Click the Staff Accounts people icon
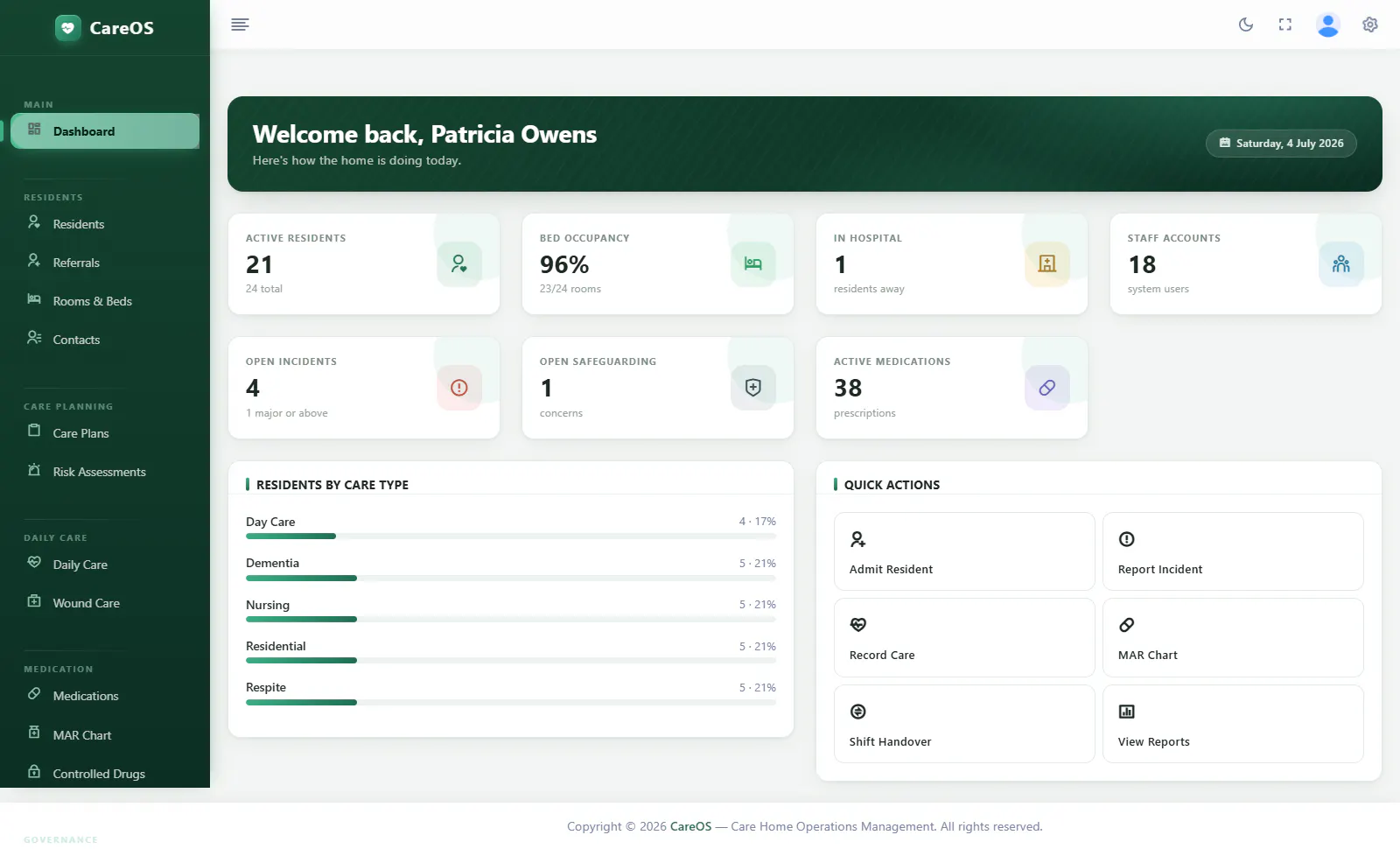This screenshot has width=1400, height=849. (1341, 263)
